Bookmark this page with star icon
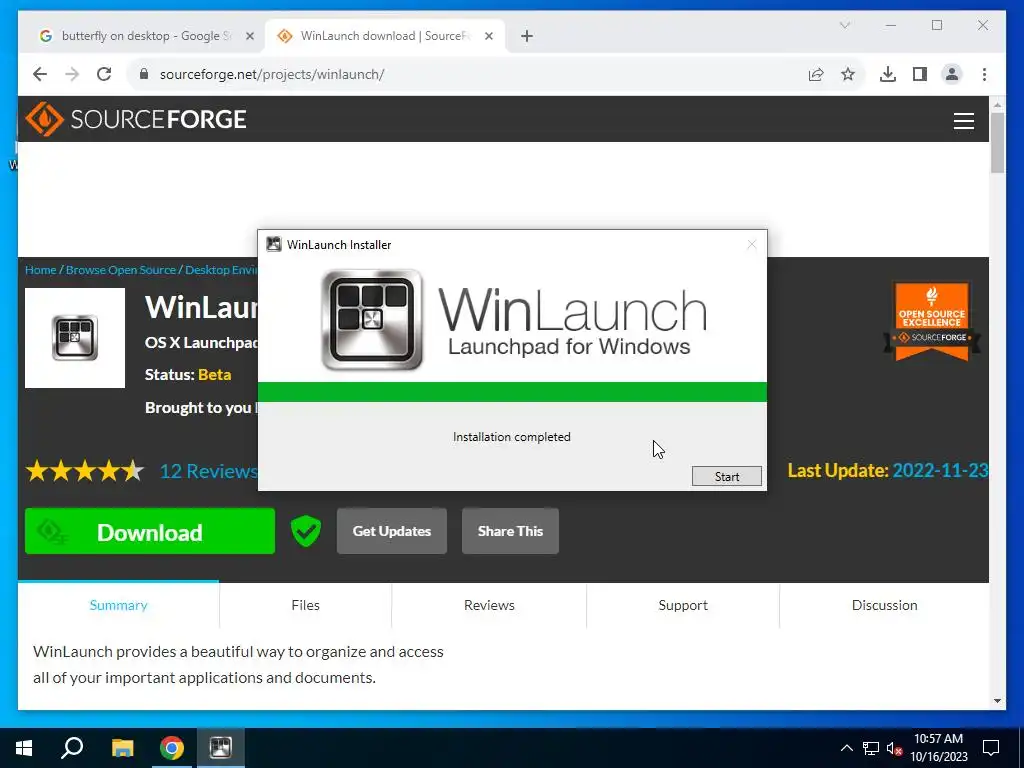The width and height of the screenshot is (1024, 768). click(x=848, y=74)
